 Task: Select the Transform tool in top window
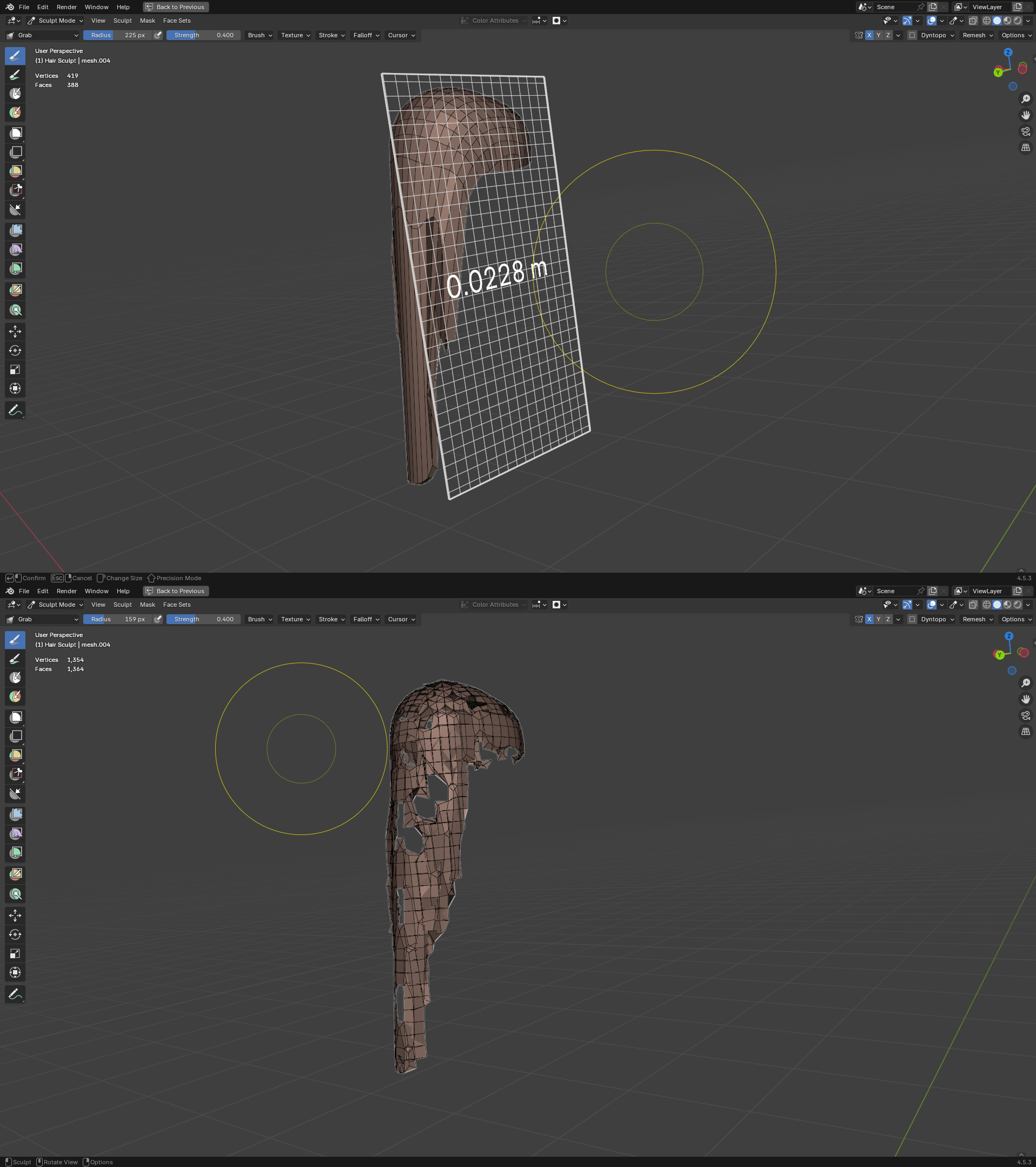point(16,389)
